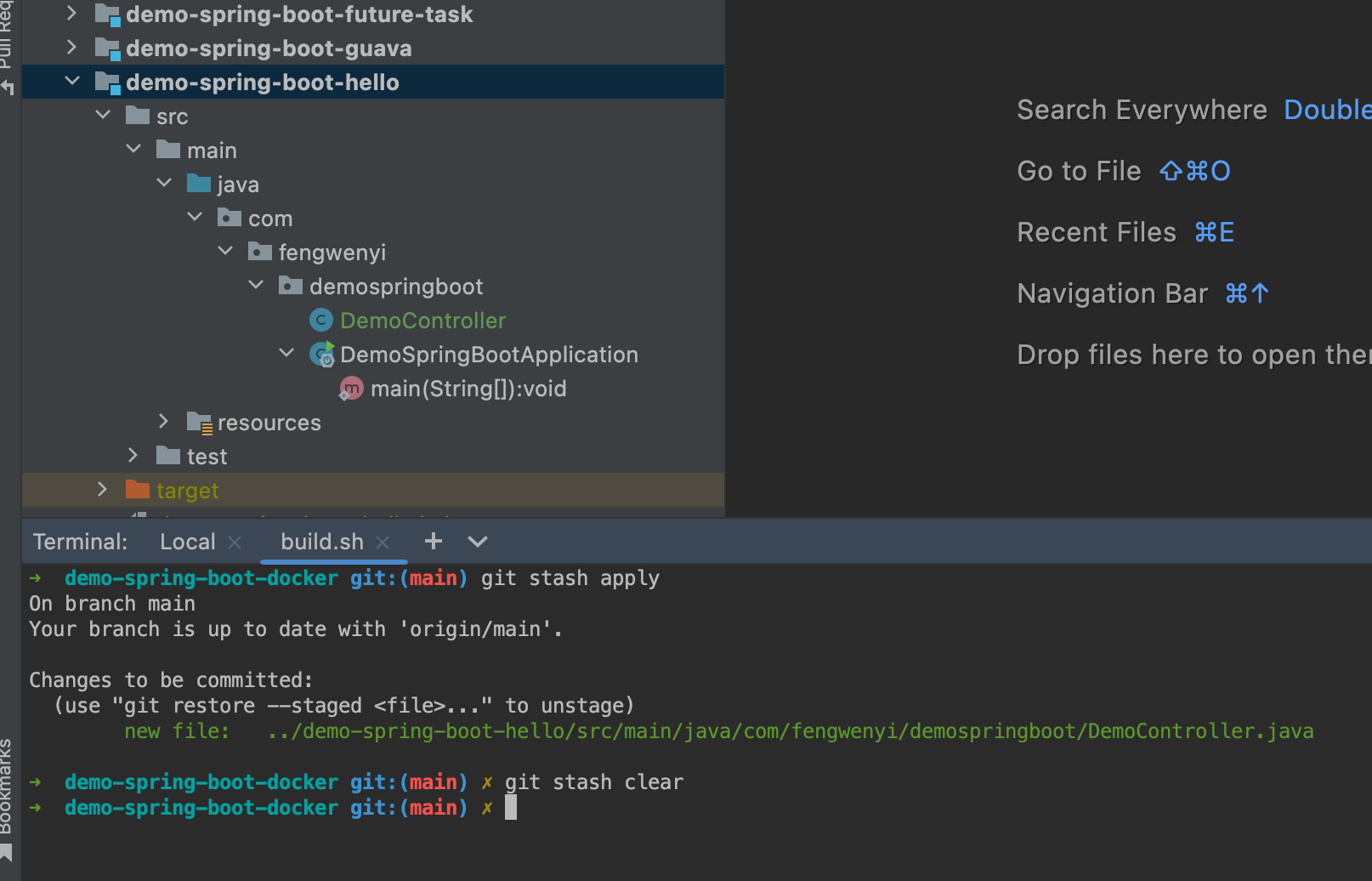Close the build.sh terminal tab
The height and width of the screenshot is (881, 1372).
383,542
